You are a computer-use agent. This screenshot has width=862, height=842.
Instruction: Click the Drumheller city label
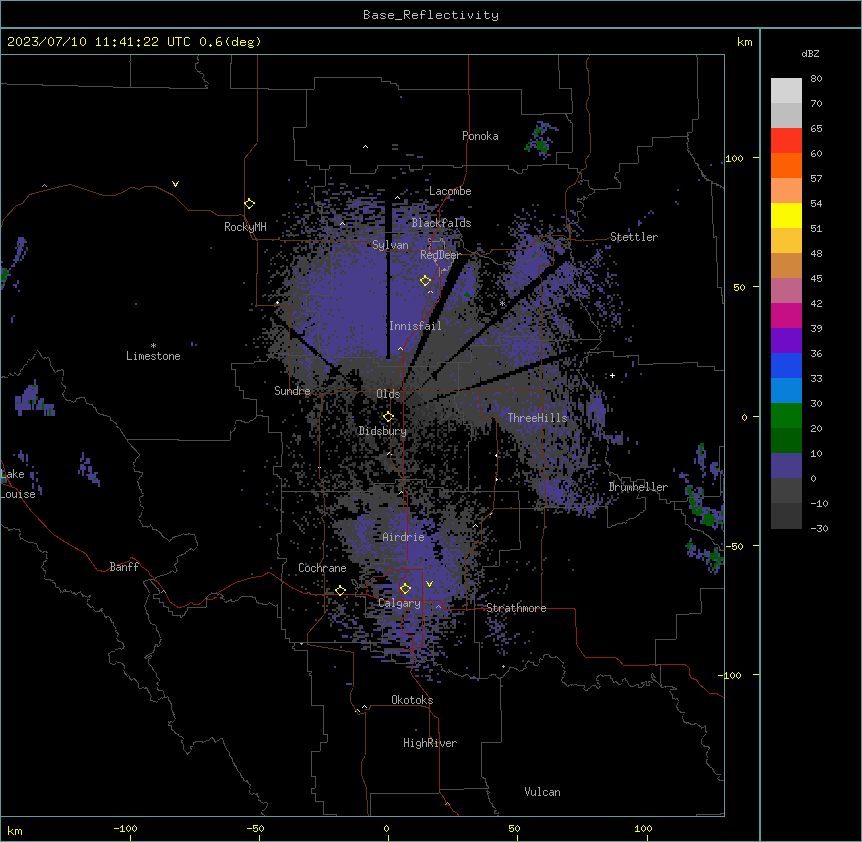(x=638, y=487)
